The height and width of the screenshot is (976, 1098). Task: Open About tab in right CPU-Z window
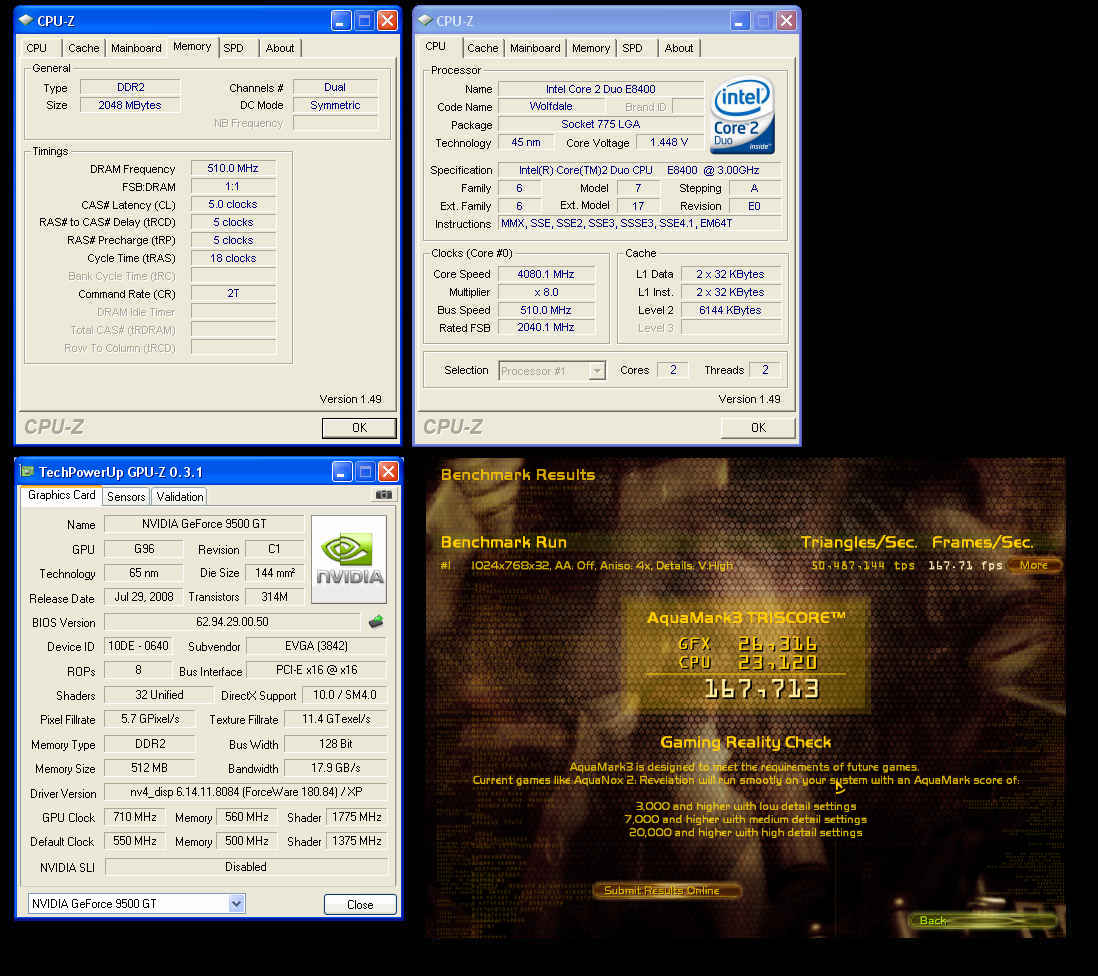point(679,48)
